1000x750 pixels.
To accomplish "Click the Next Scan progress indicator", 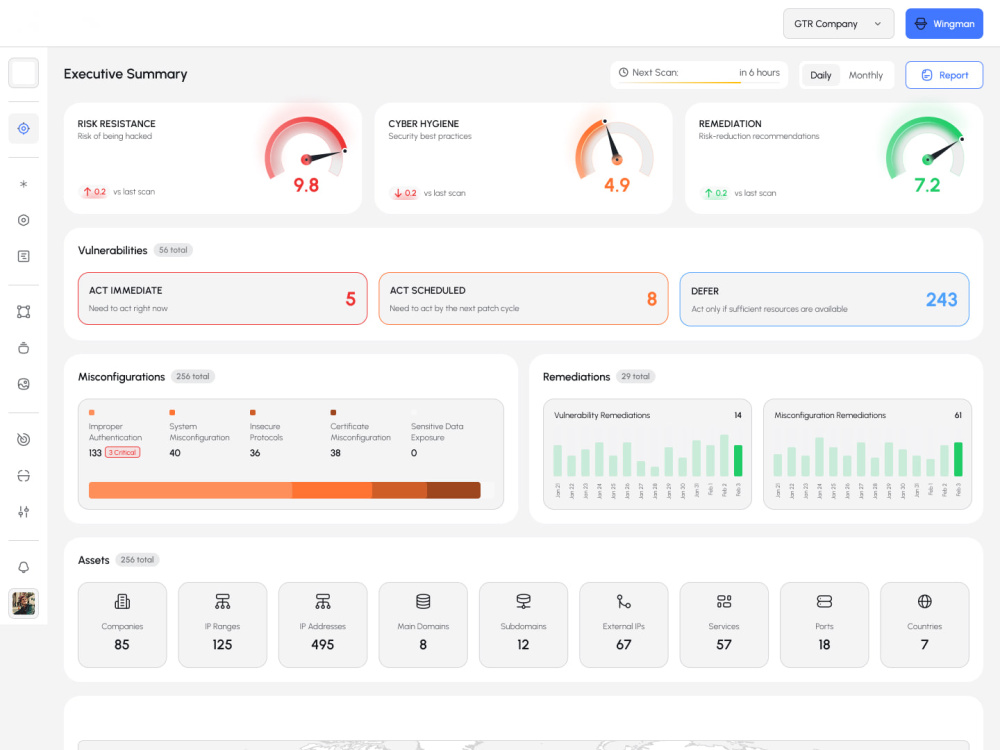I will (699, 75).
